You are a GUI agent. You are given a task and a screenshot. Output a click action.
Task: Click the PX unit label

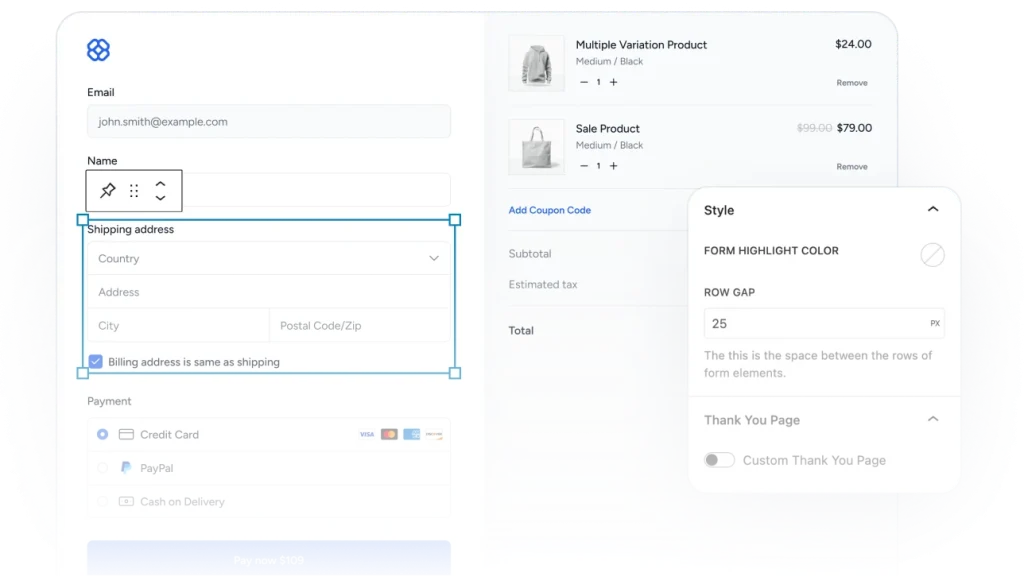(x=935, y=323)
